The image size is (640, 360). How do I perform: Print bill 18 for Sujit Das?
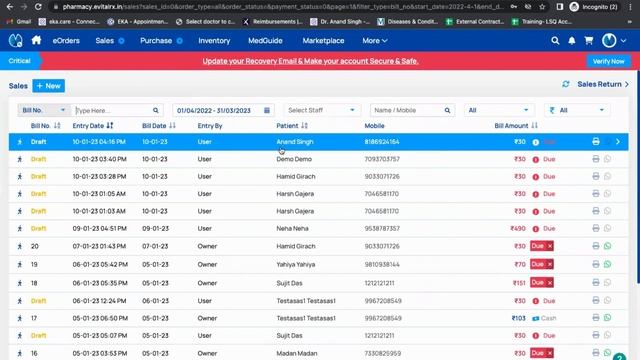pyautogui.click(x=596, y=282)
